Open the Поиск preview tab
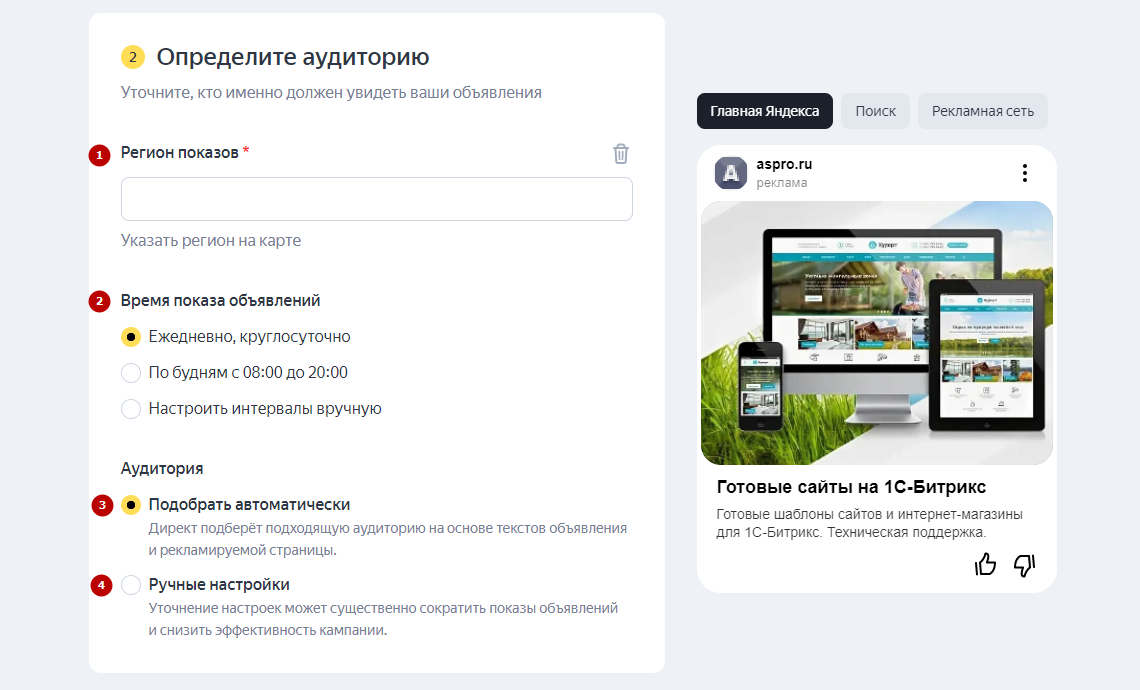Screen dimensions: 1140x690 875,111
